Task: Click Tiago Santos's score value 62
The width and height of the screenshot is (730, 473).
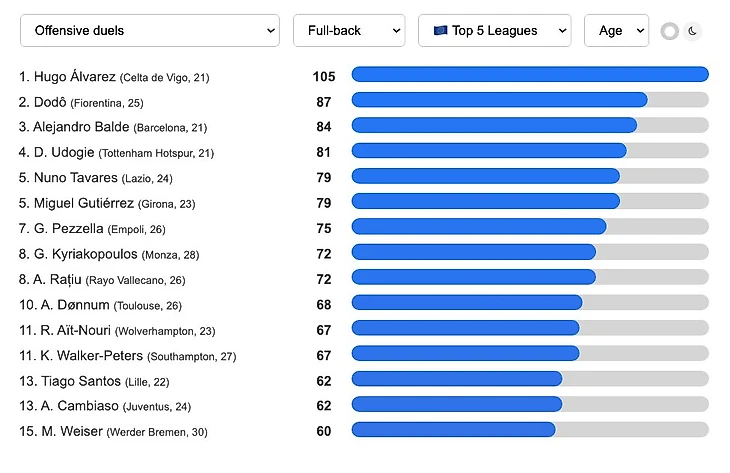Action: (x=323, y=381)
